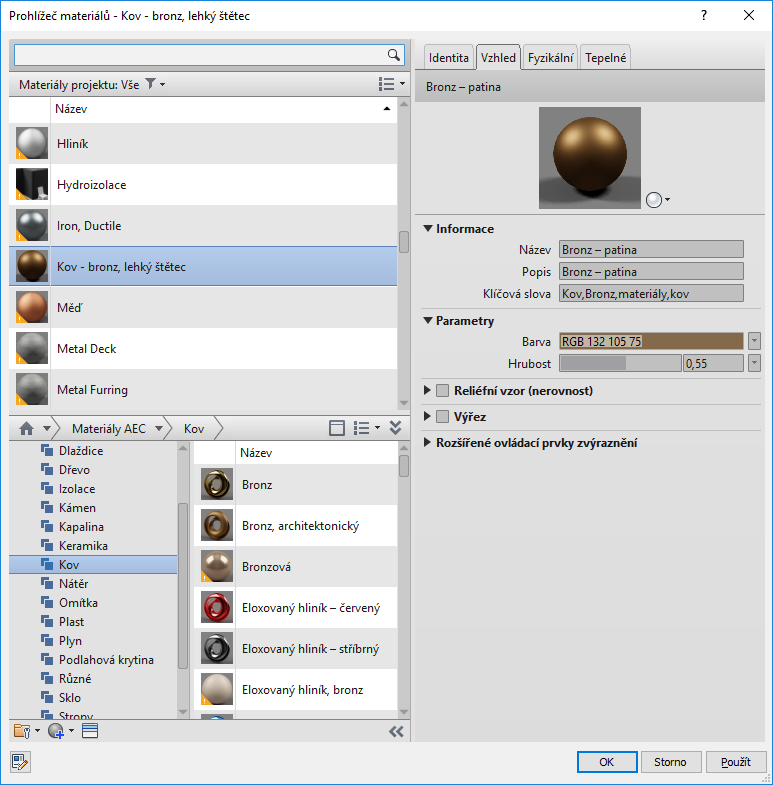Select Eloxovaný hliník, bronz library row
Image resolution: width=773 pixels, height=785 pixels.
pyautogui.click(x=295, y=690)
